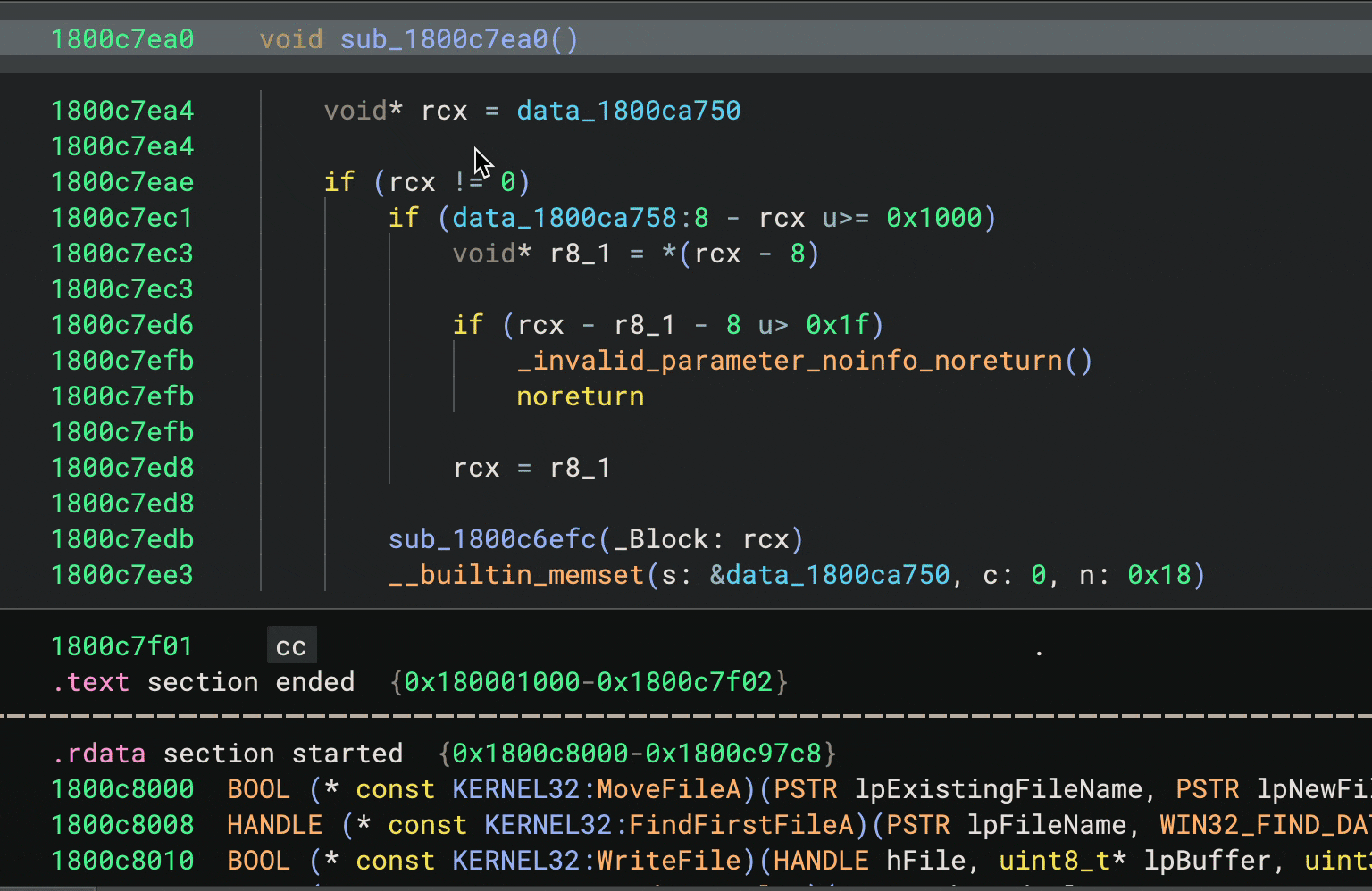
Task: Click the 'if' keyword at 1800c7eae
Action: point(339,182)
